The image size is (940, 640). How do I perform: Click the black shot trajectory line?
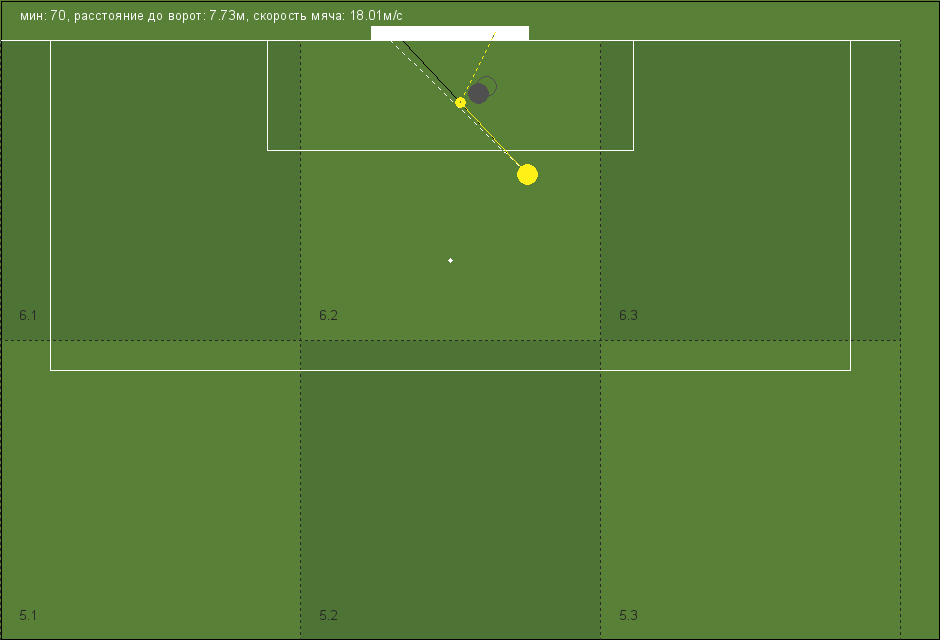click(431, 71)
